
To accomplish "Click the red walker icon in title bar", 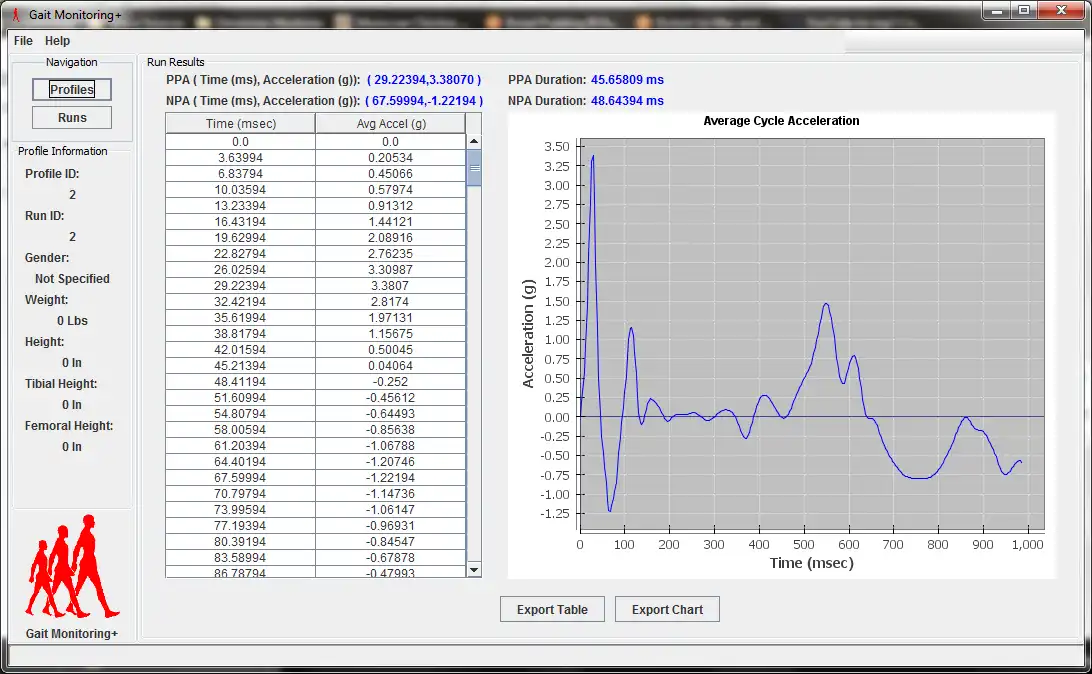I will pyautogui.click(x=15, y=15).
